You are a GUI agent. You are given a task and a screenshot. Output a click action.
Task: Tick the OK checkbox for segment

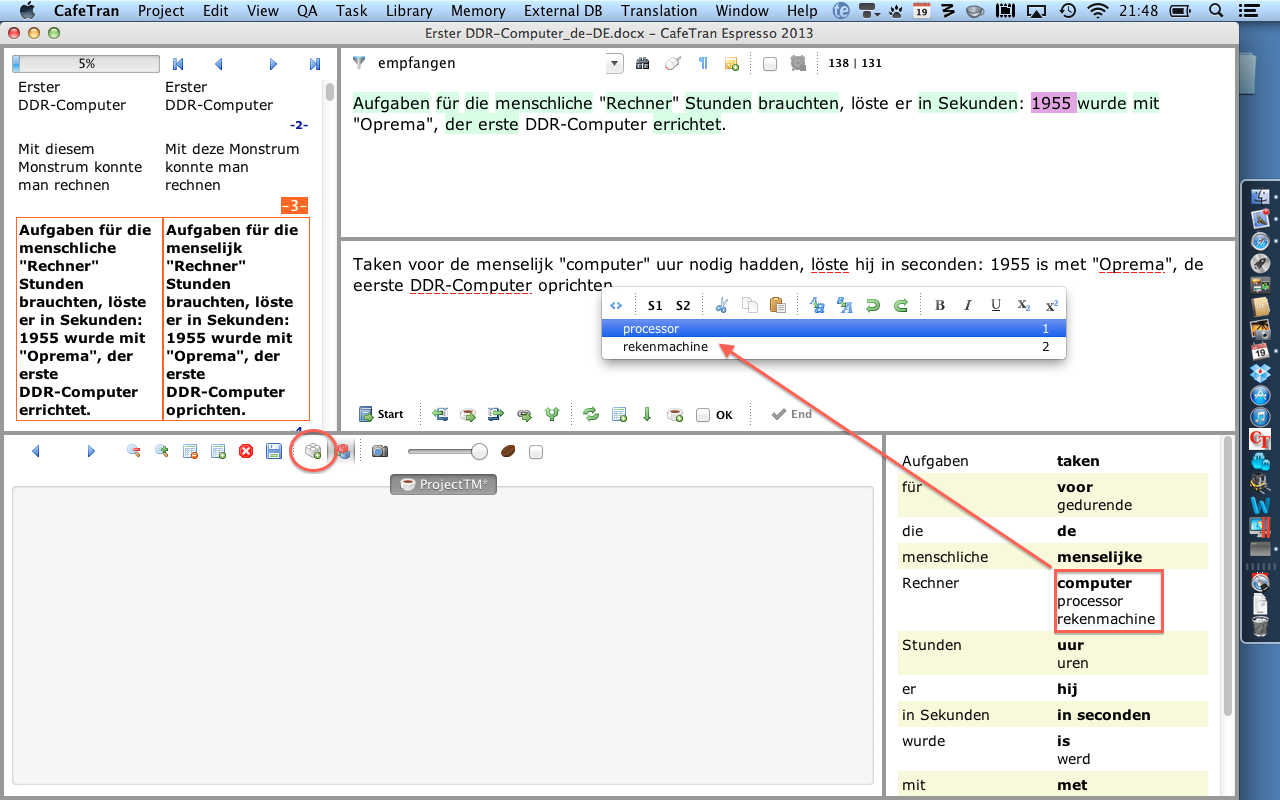[x=703, y=415]
